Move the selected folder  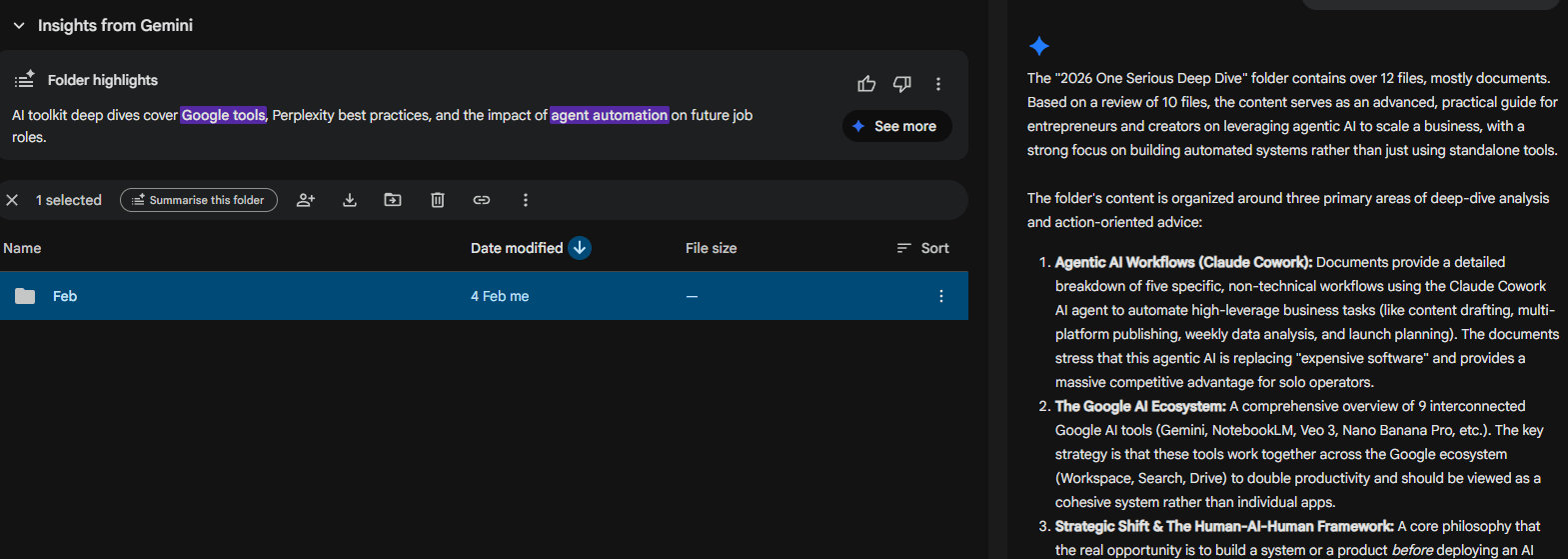(x=393, y=200)
